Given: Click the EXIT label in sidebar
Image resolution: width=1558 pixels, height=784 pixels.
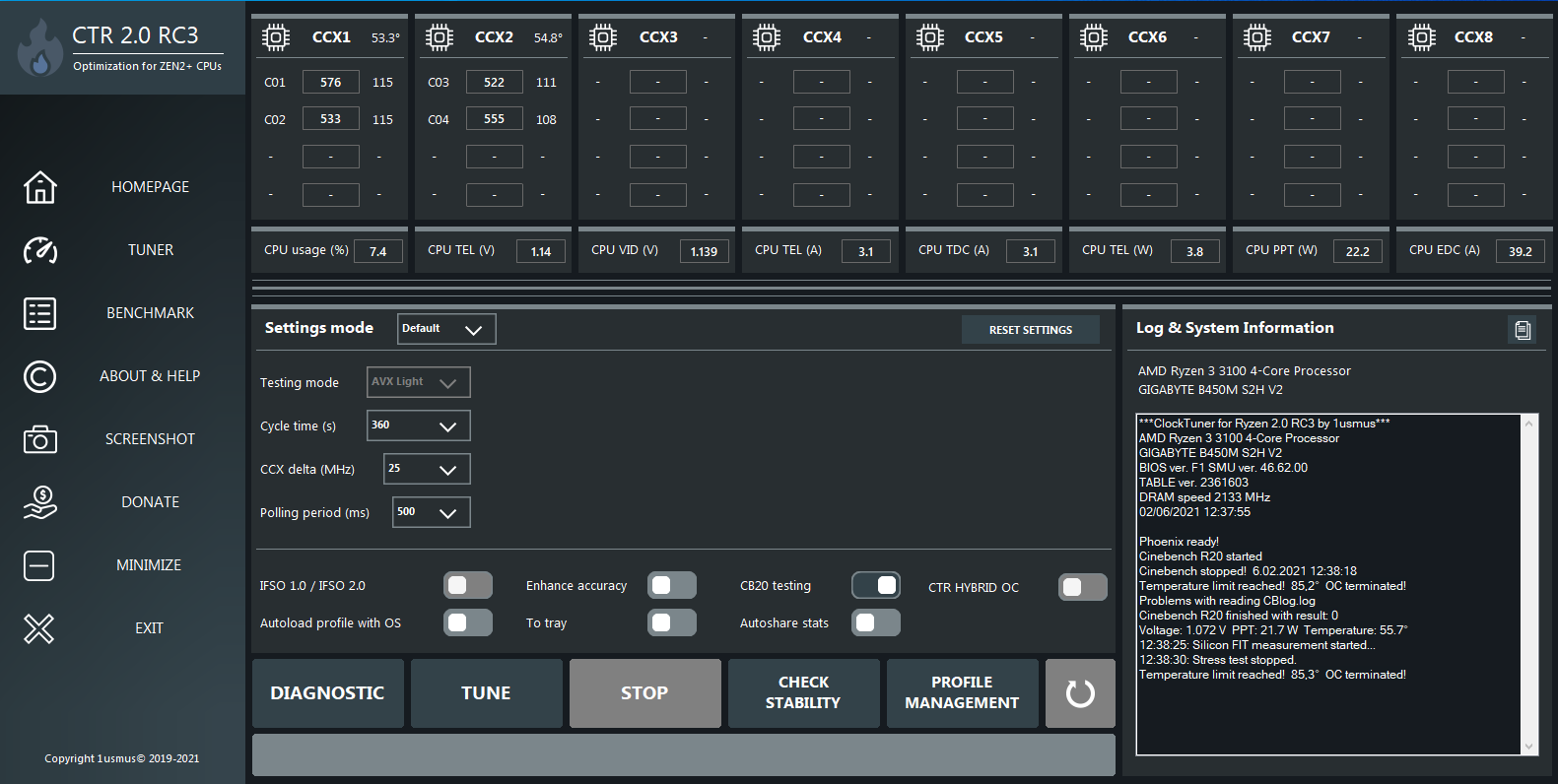Looking at the screenshot, I should 150,628.
